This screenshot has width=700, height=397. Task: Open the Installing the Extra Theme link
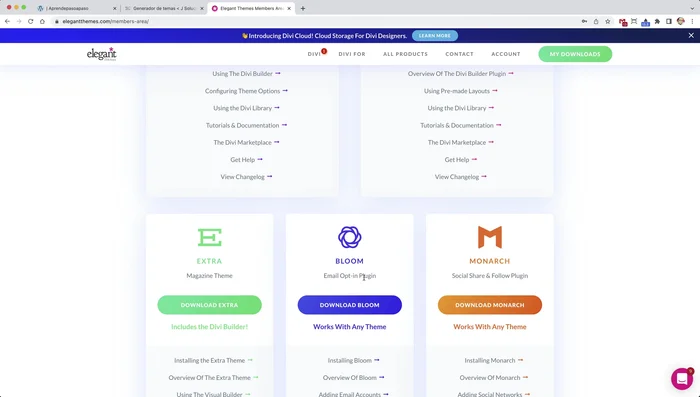point(213,360)
